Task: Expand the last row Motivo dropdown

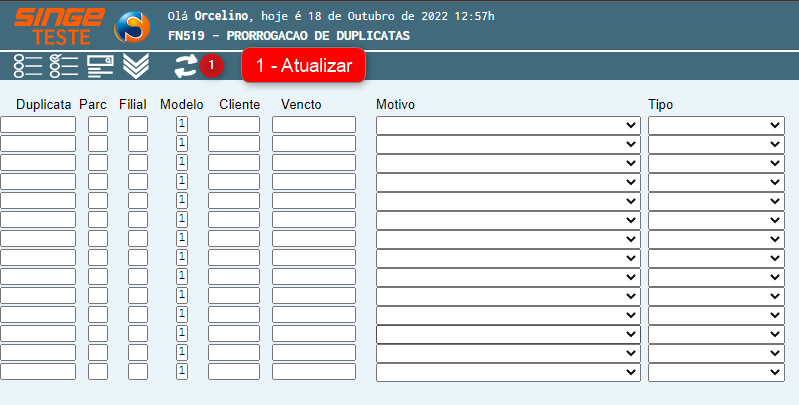Action: 508,372
